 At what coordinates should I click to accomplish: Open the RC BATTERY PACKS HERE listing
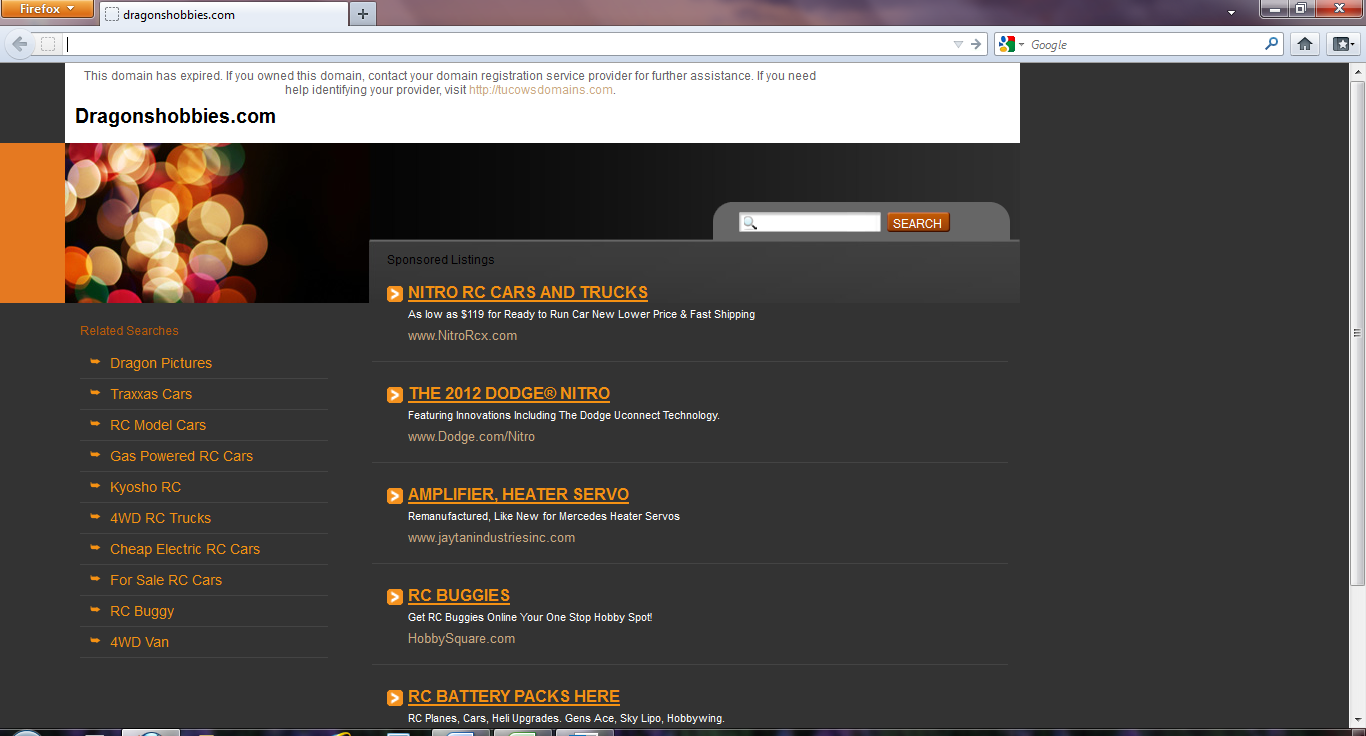pos(514,697)
